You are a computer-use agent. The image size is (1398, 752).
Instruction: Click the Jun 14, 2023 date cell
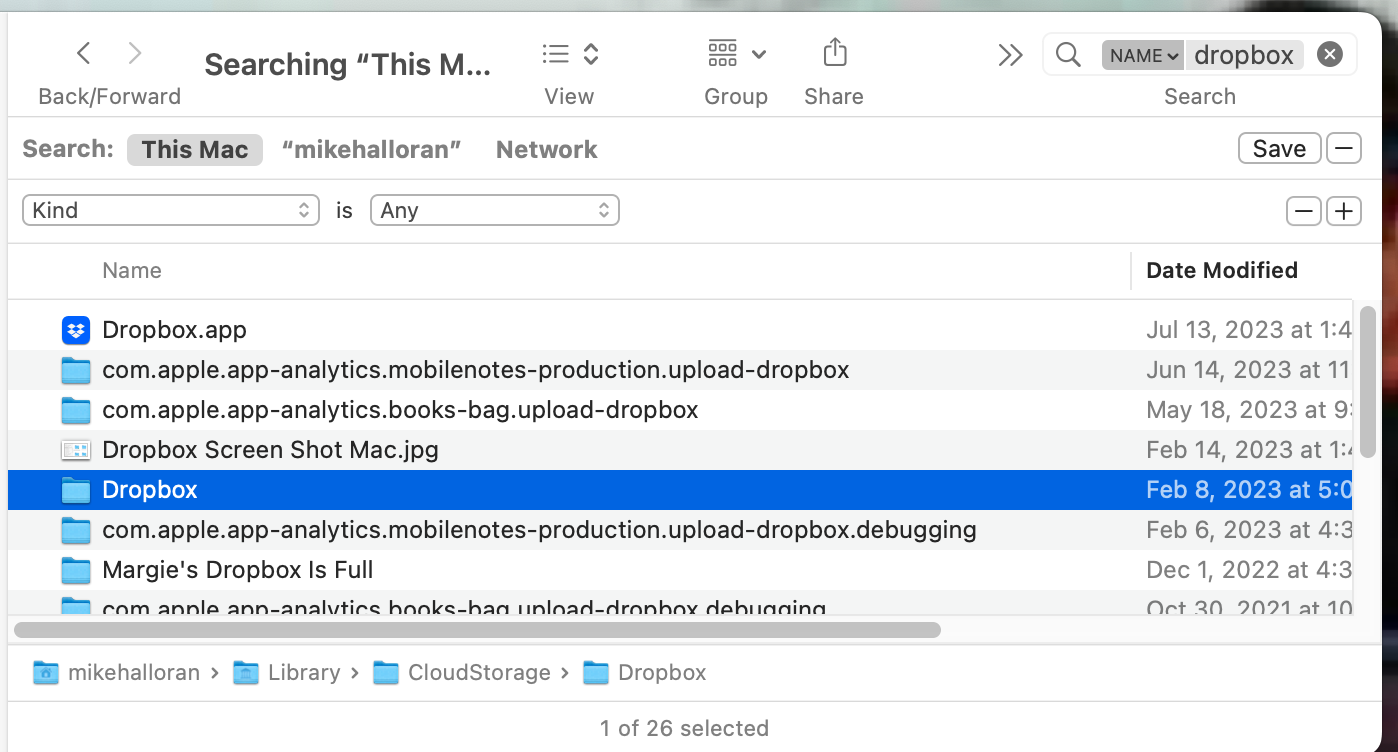coord(1249,370)
